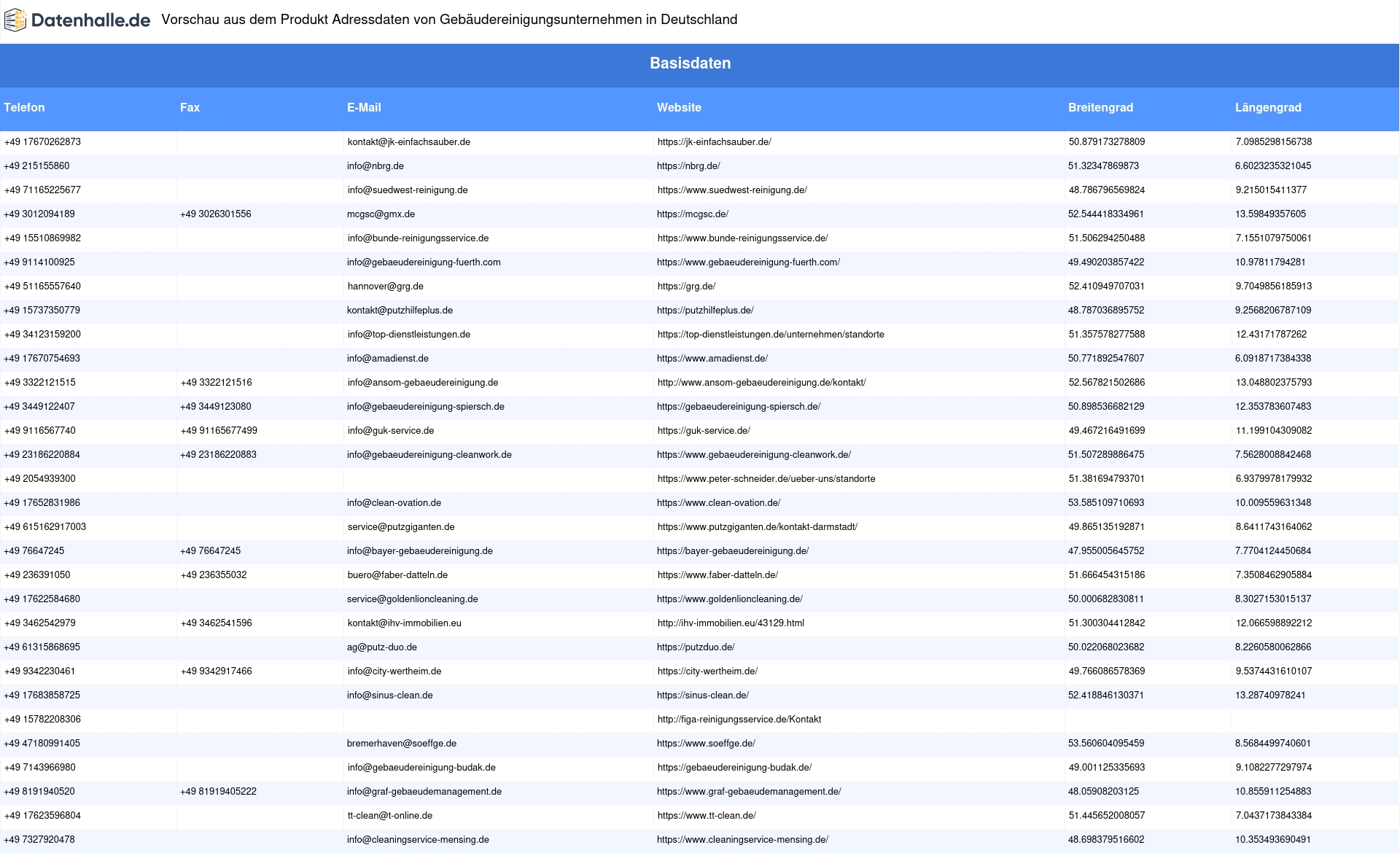This screenshot has width=1400, height=853.
Task: Click email mcgsc@gmx.de
Action: click(381, 214)
